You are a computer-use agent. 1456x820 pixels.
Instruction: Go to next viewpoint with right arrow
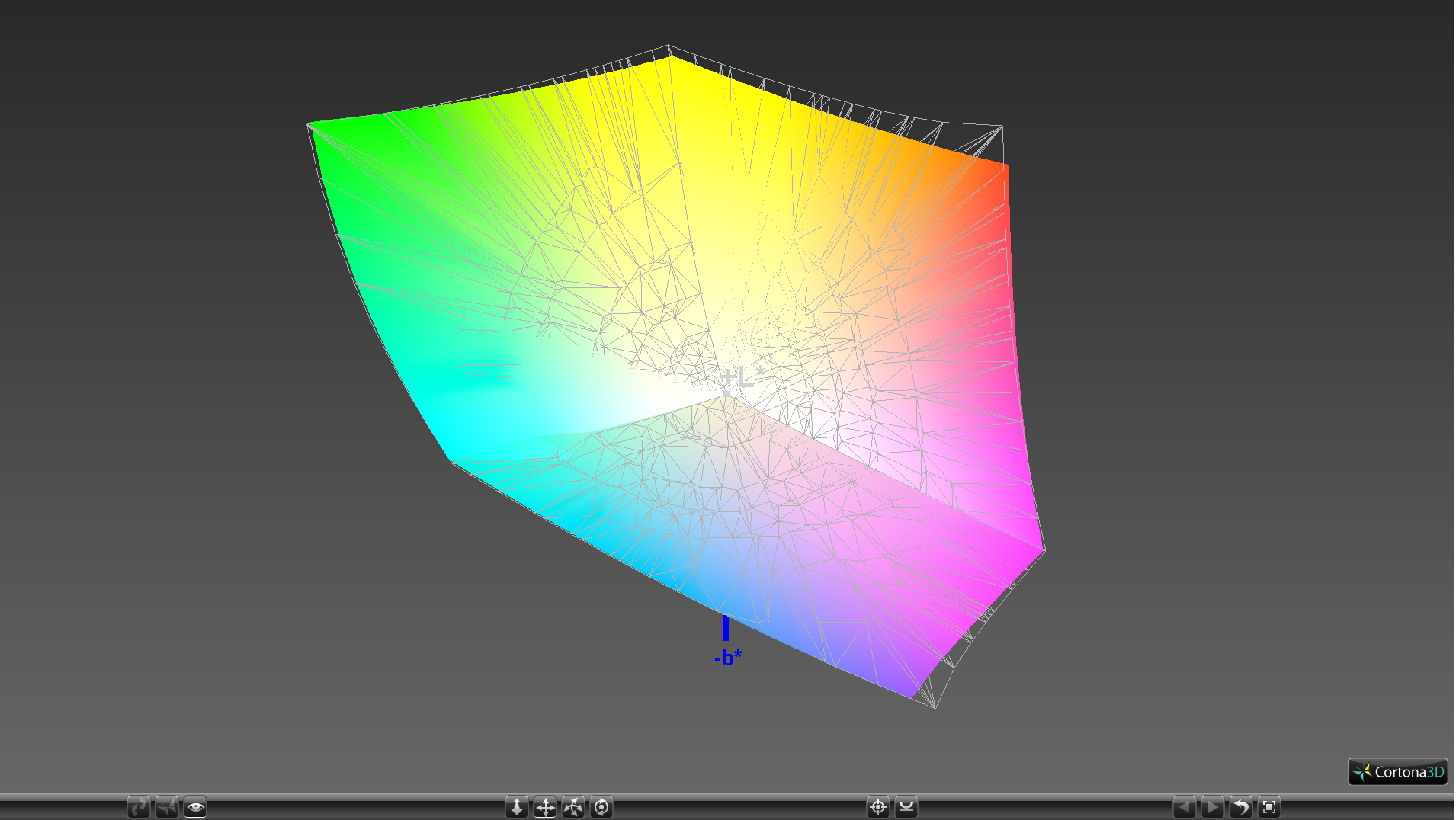(1212, 807)
